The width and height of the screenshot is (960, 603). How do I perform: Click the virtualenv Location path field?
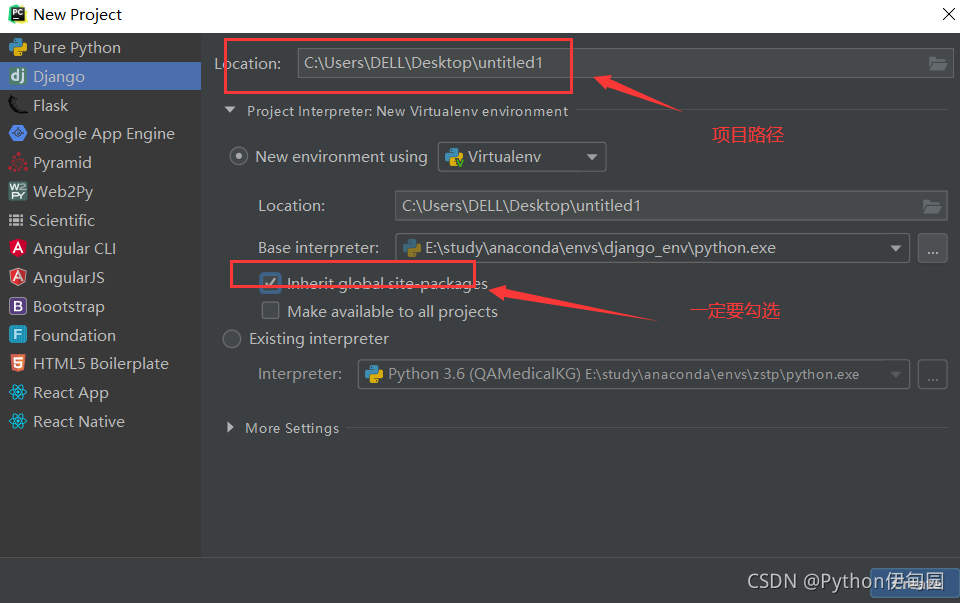pyautogui.click(x=671, y=206)
